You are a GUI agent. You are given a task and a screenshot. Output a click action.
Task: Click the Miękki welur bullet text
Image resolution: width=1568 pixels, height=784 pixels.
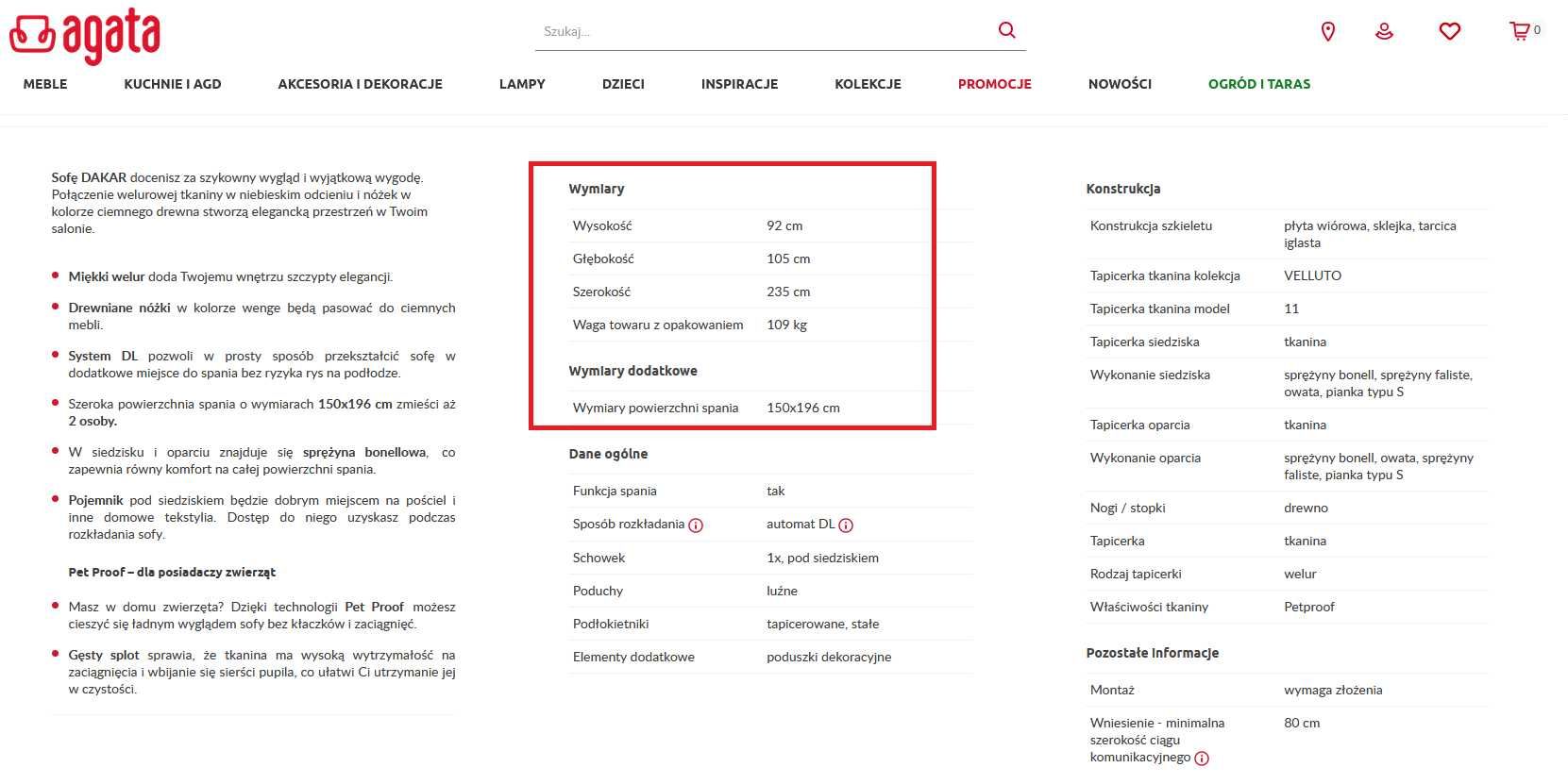[x=230, y=276]
